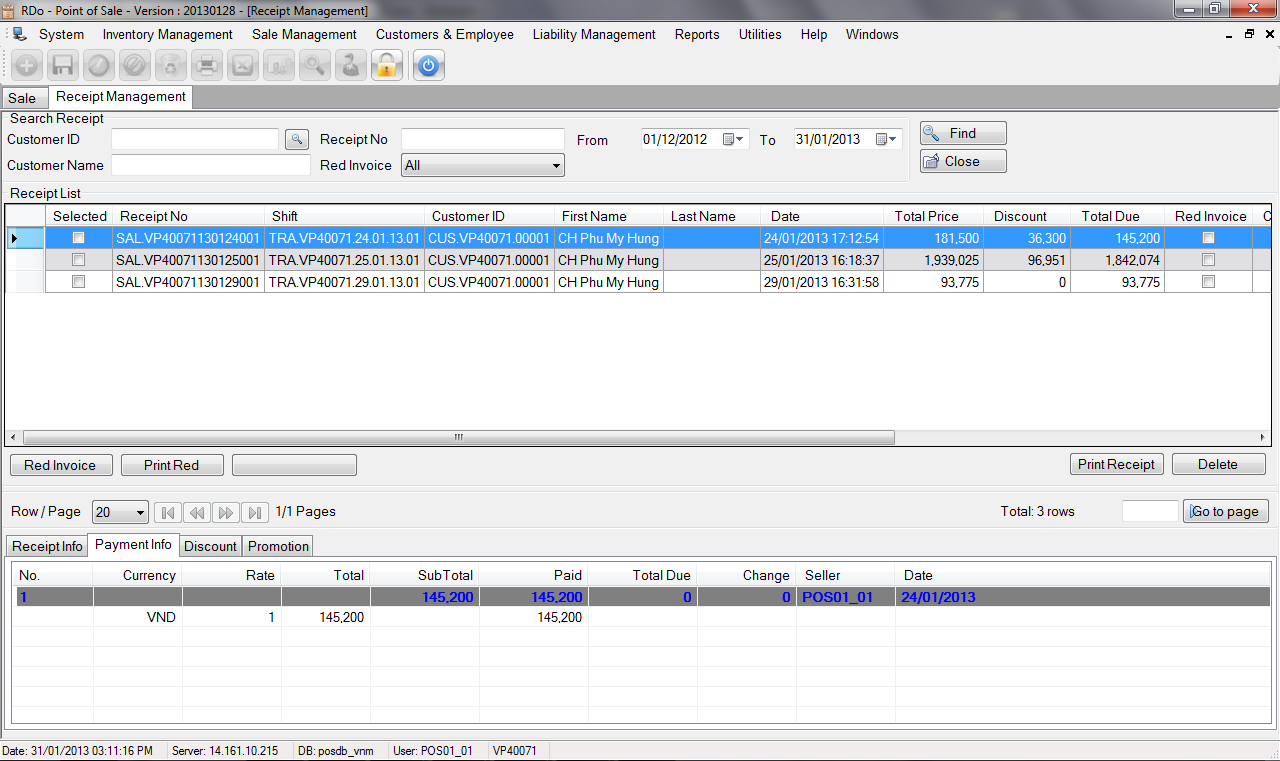The image size is (1280, 761).
Task: Click the Receipt No search field
Action: (483, 139)
